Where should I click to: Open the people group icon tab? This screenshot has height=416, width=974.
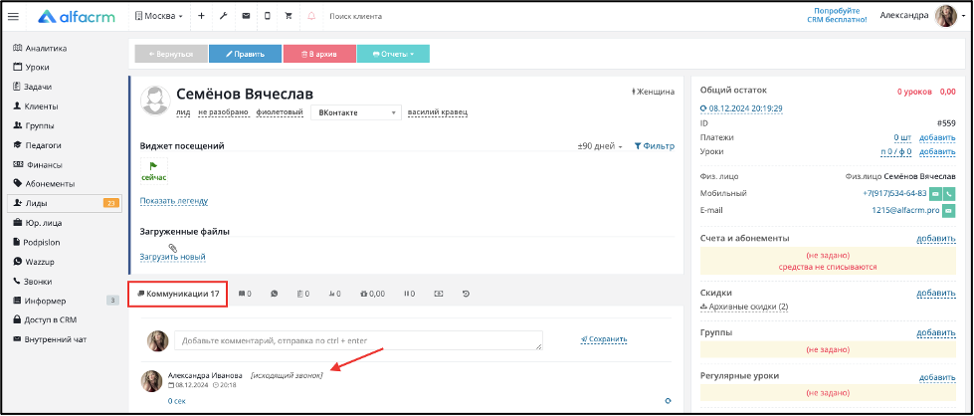[334, 294]
